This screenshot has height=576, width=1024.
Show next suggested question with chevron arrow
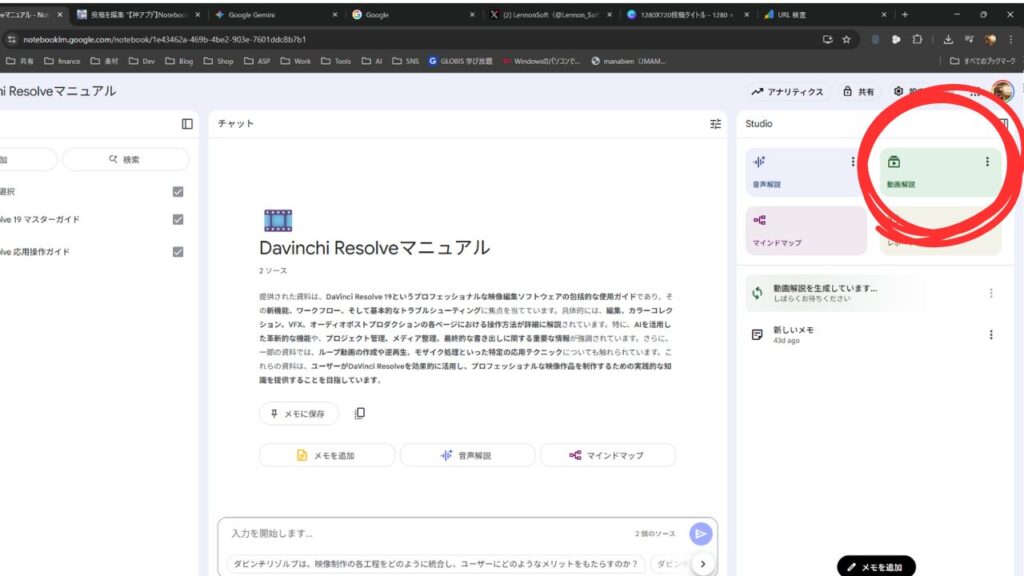click(703, 564)
